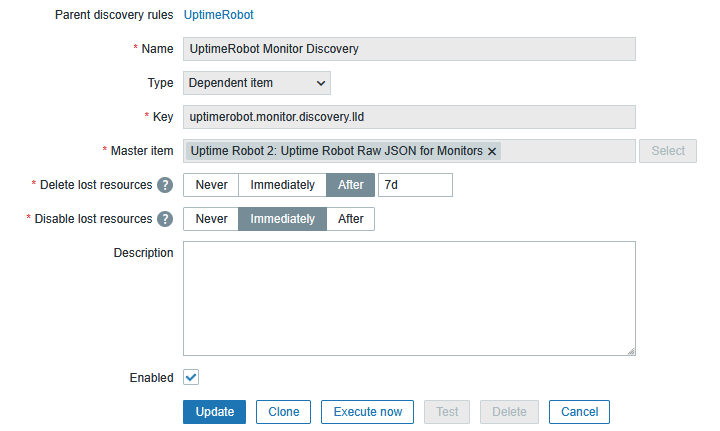The image size is (720, 431).
Task: Clone this discovery rule
Action: coord(284,412)
